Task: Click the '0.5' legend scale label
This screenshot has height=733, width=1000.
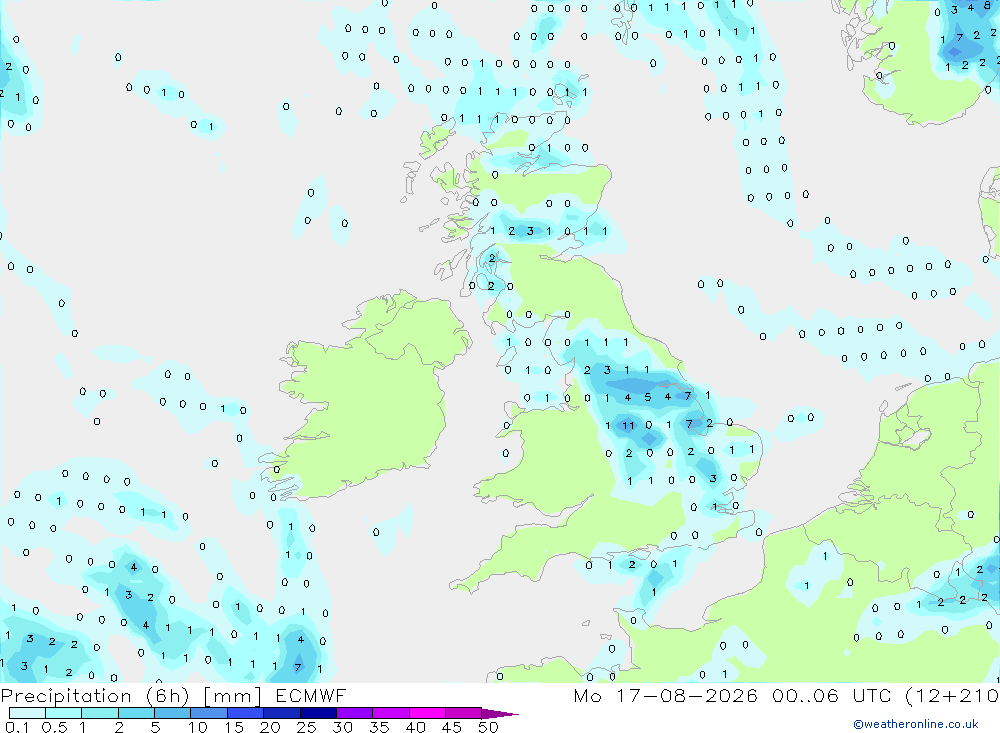Action: [x=55, y=727]
